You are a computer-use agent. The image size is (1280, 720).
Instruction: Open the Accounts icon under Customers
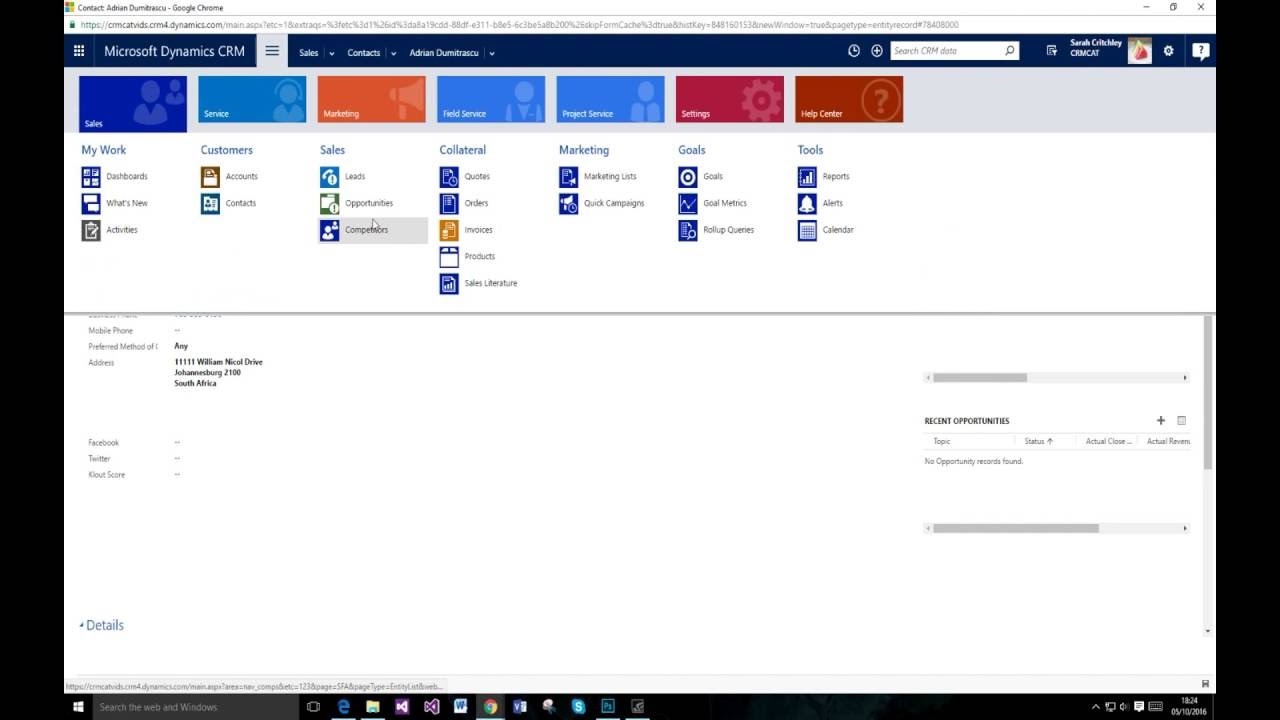pos(210,177)
